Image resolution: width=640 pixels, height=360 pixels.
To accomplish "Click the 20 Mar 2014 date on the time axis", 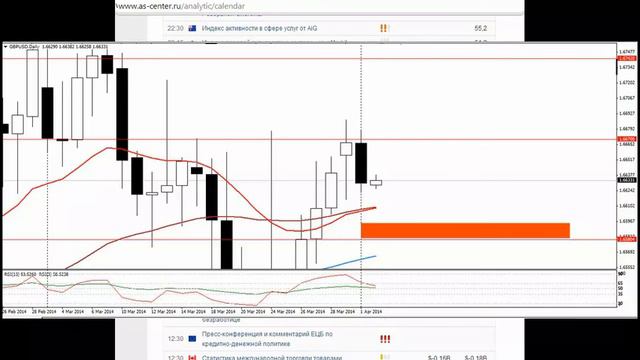I will (253, 311).
